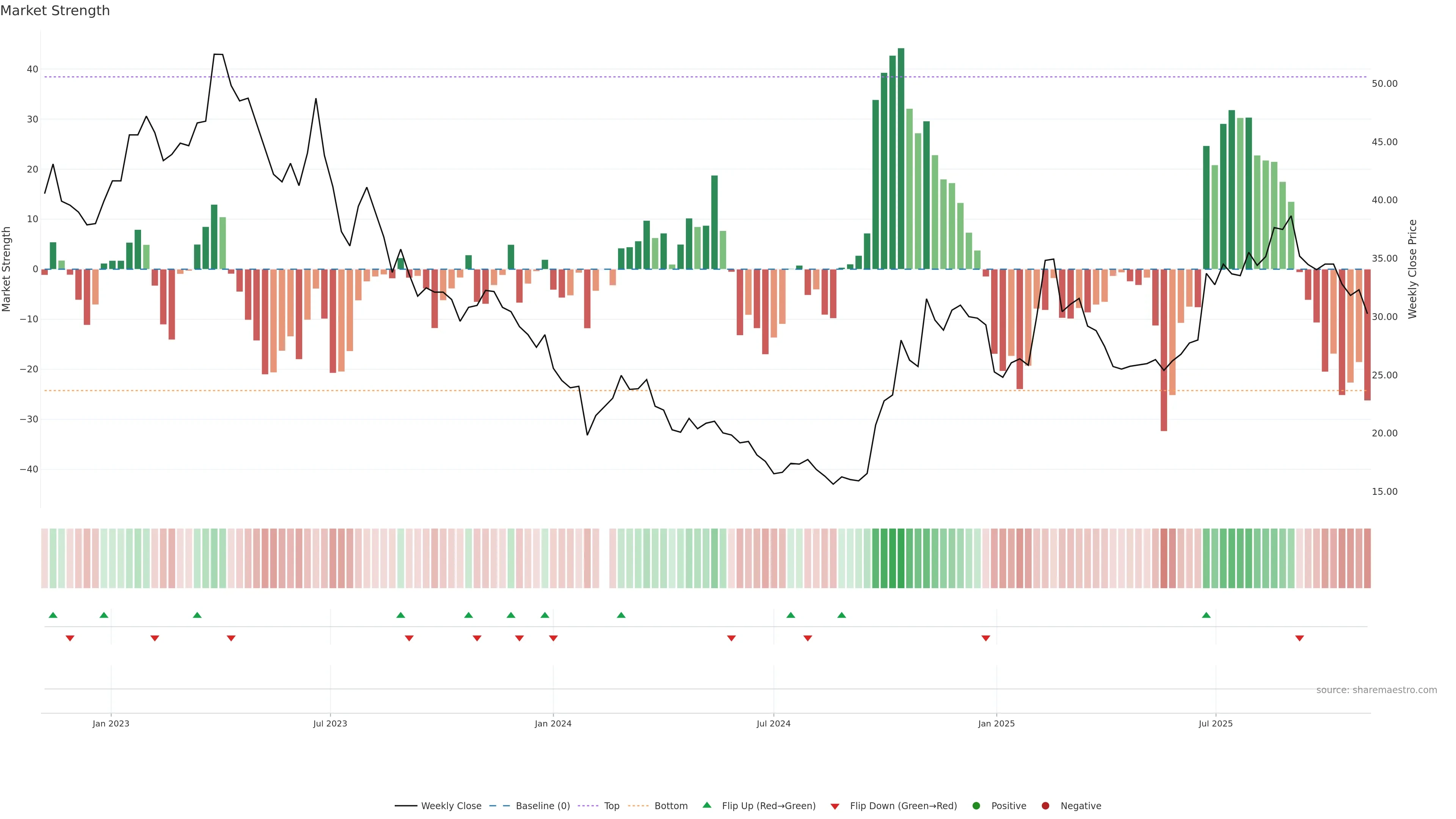Click flip down marker just before Jan 2025
Viewport: 1456px width, 819px height.
(x=986, y=638)
